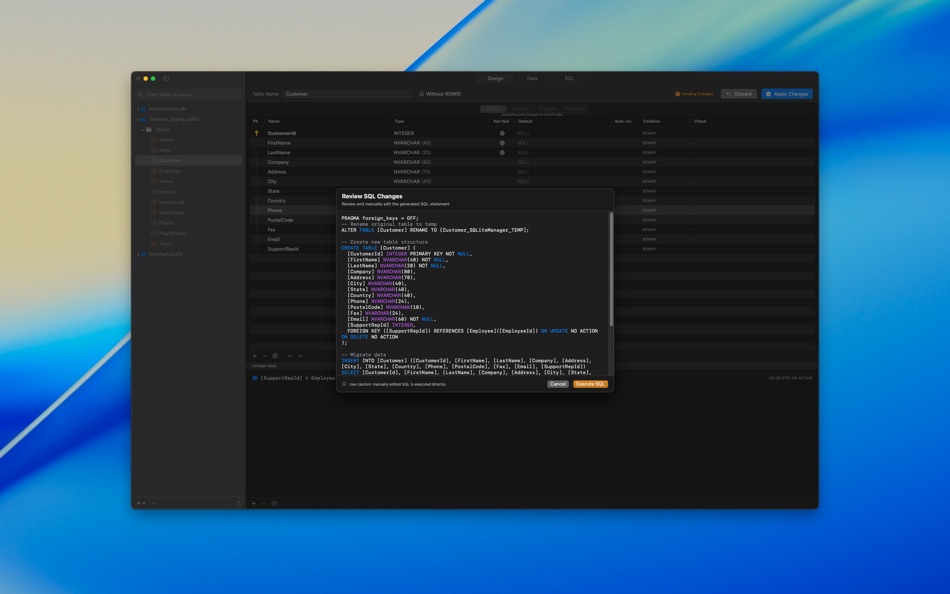The width and height of the screenshot is (950, 594).
Task: Switch to the Data tab
Action: click(x=532, y=78)
